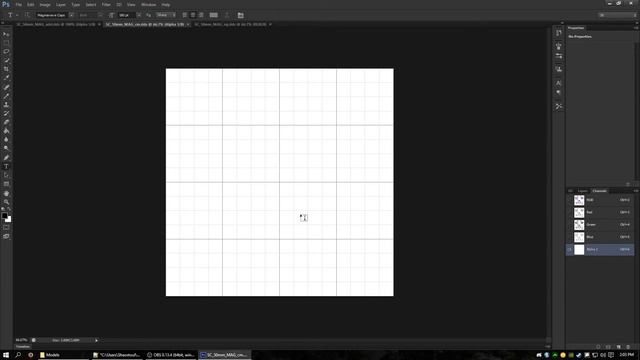Select the Pen tool

tap(6, 158)
